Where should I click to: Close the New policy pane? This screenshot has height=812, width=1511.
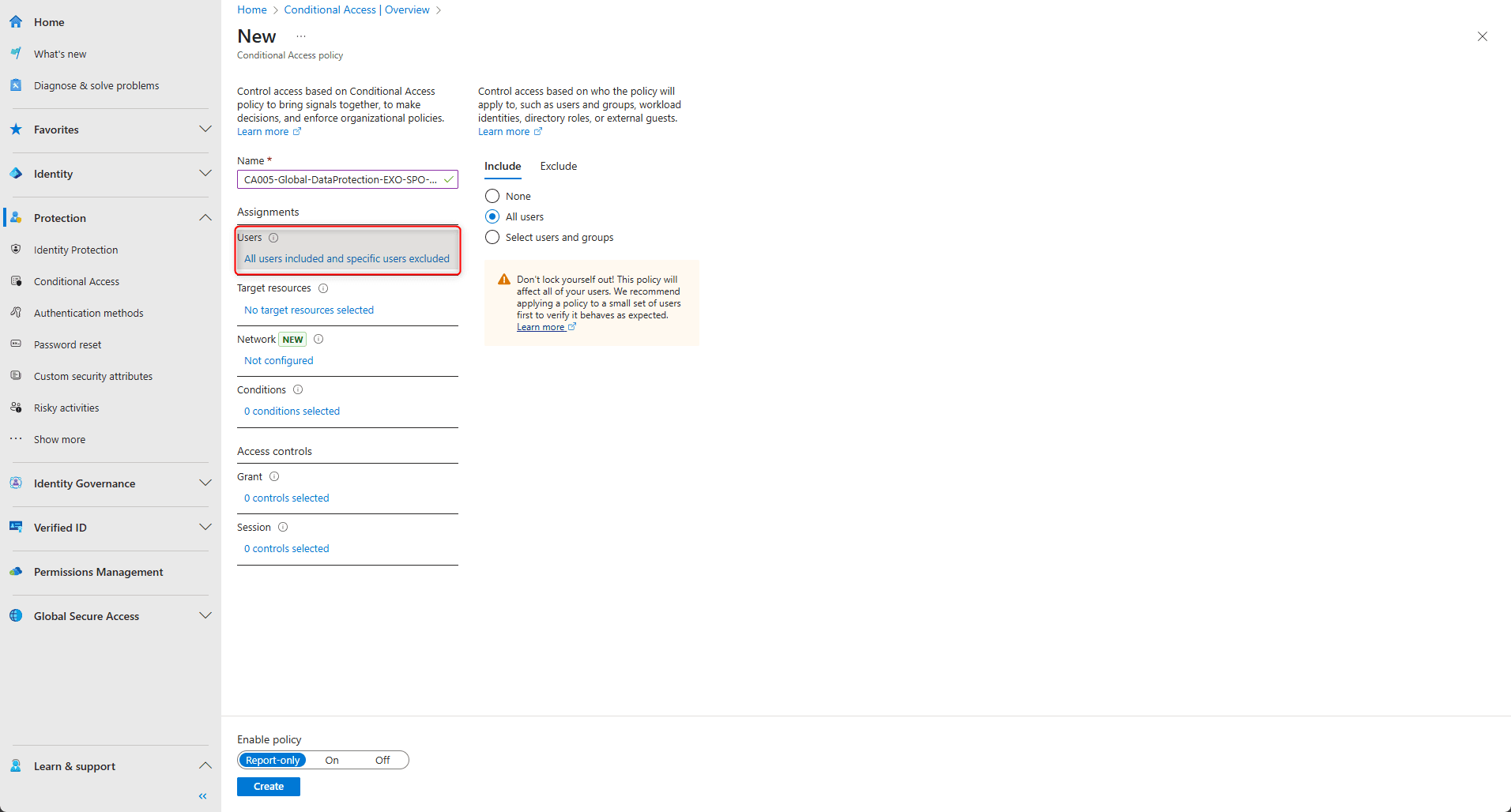pyautogui.click(x=1483, y=36)
